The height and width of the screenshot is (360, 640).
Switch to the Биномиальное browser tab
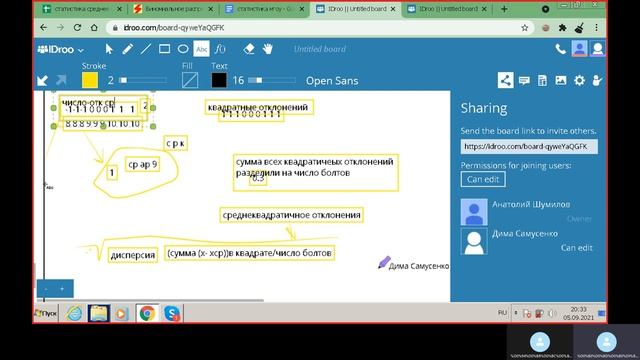coord(174,9)
